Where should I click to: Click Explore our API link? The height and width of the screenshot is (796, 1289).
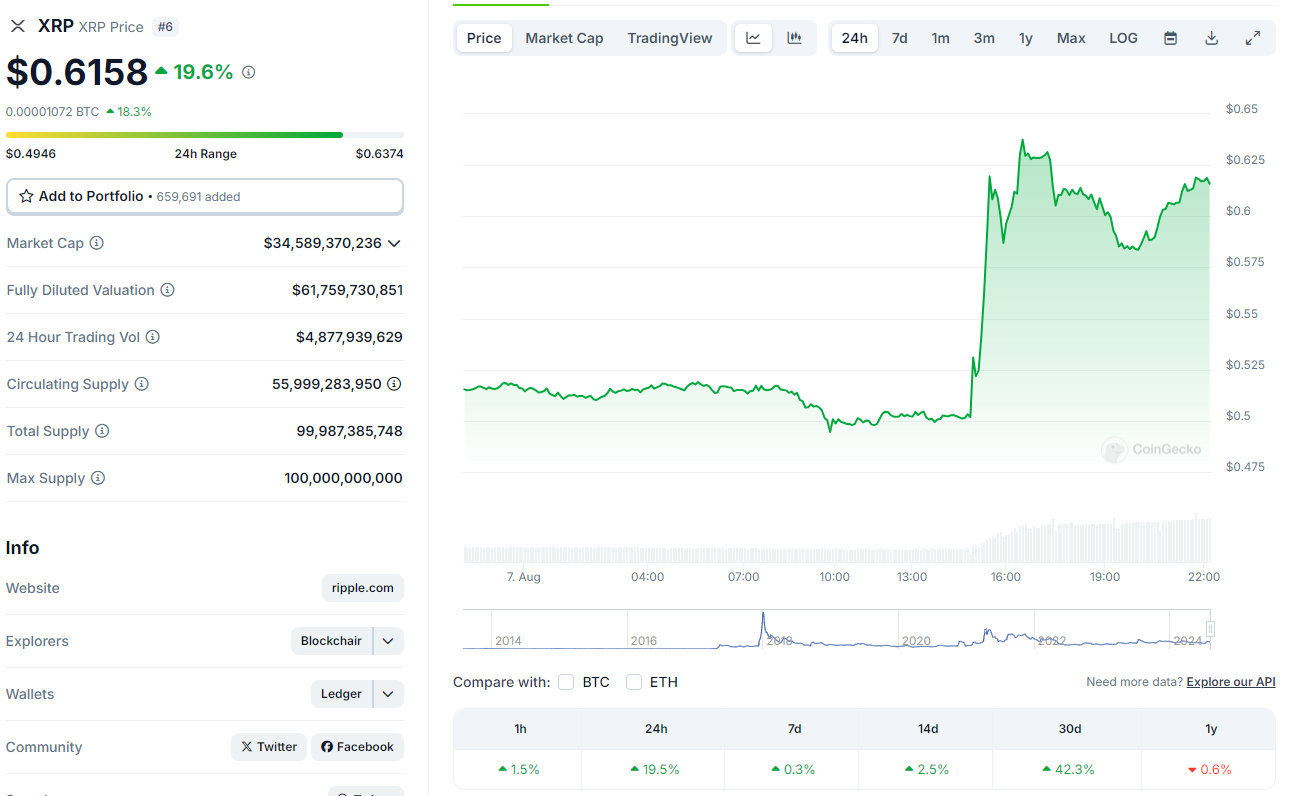(x=1231, y=682)
